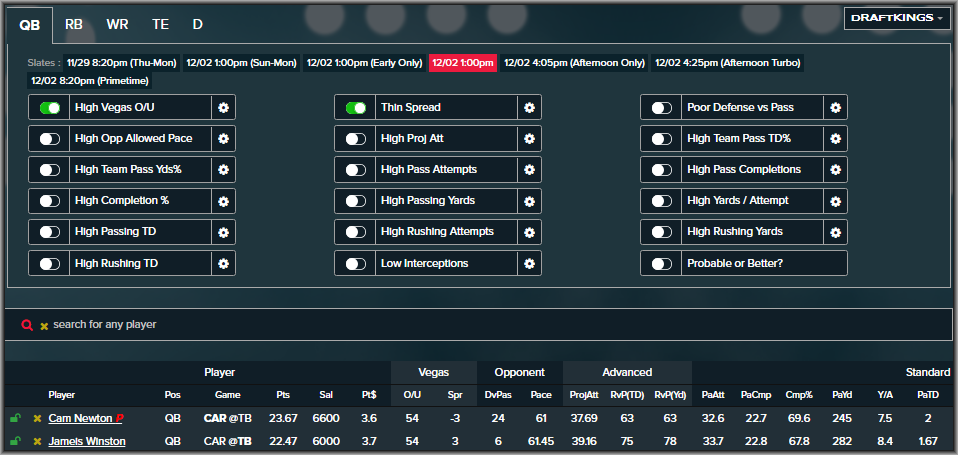Viewport: 958px width, 455px height.
Task: Open settings gear for High Opp Allowed Pace
Action: pyautogui.click(x=224, y=139)
